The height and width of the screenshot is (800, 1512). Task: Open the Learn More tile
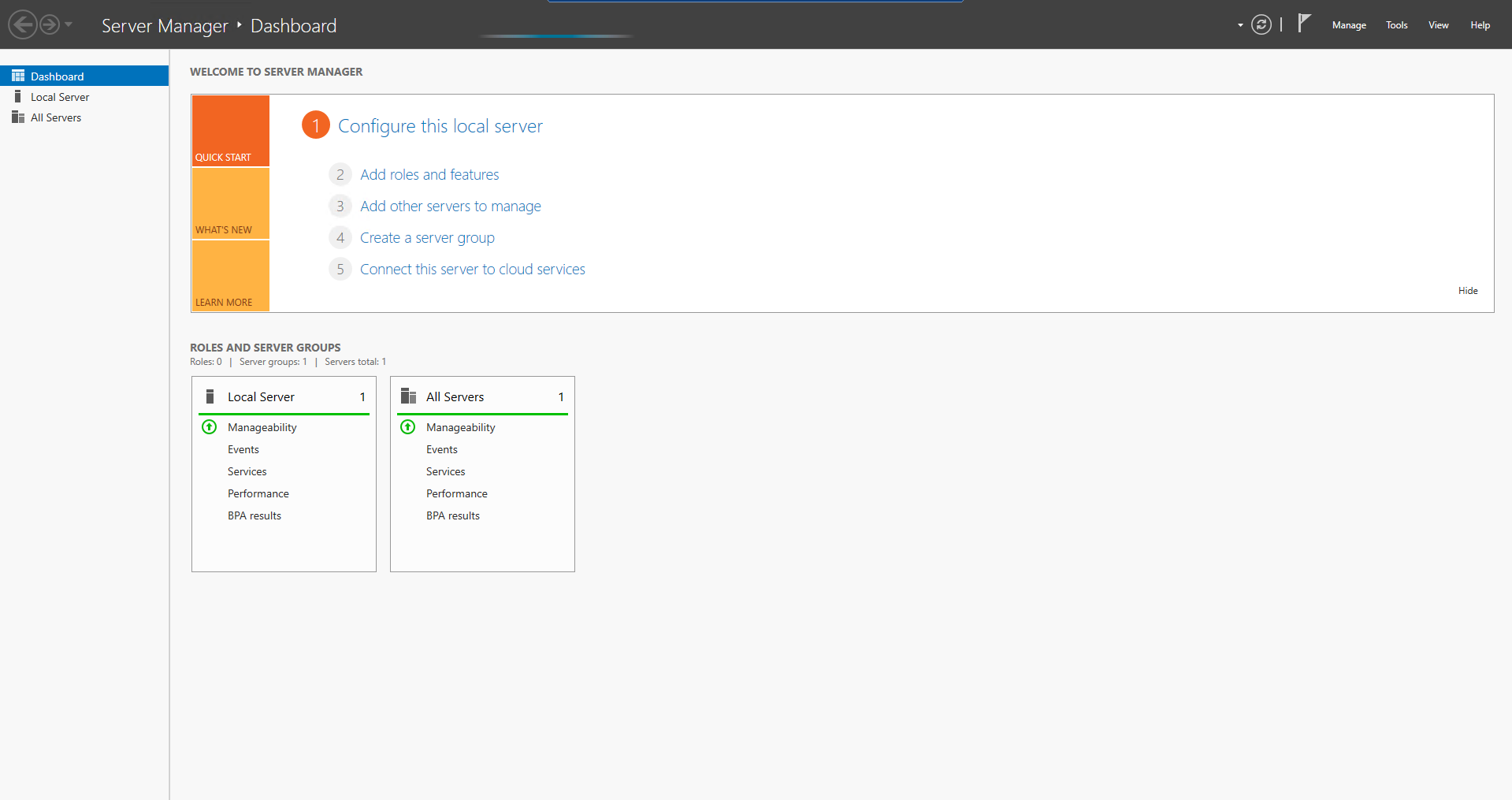tap(231, 276)
